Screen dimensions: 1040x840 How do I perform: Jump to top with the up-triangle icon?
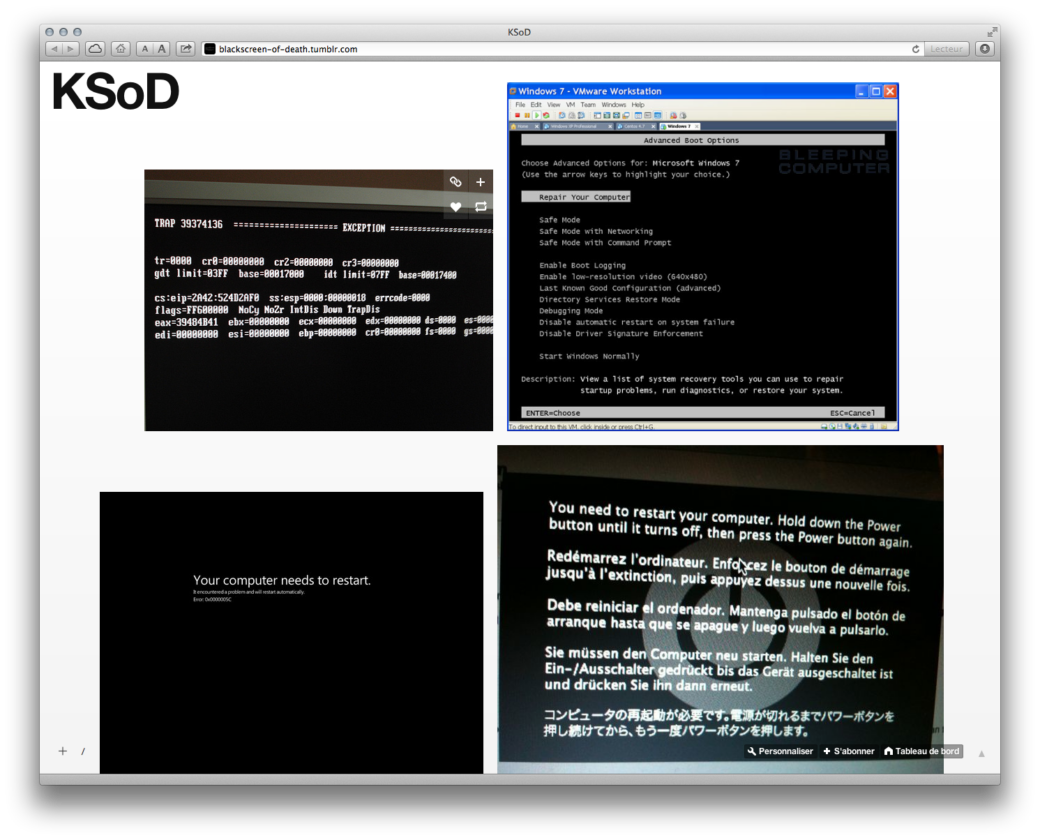(x=982, y=754)
